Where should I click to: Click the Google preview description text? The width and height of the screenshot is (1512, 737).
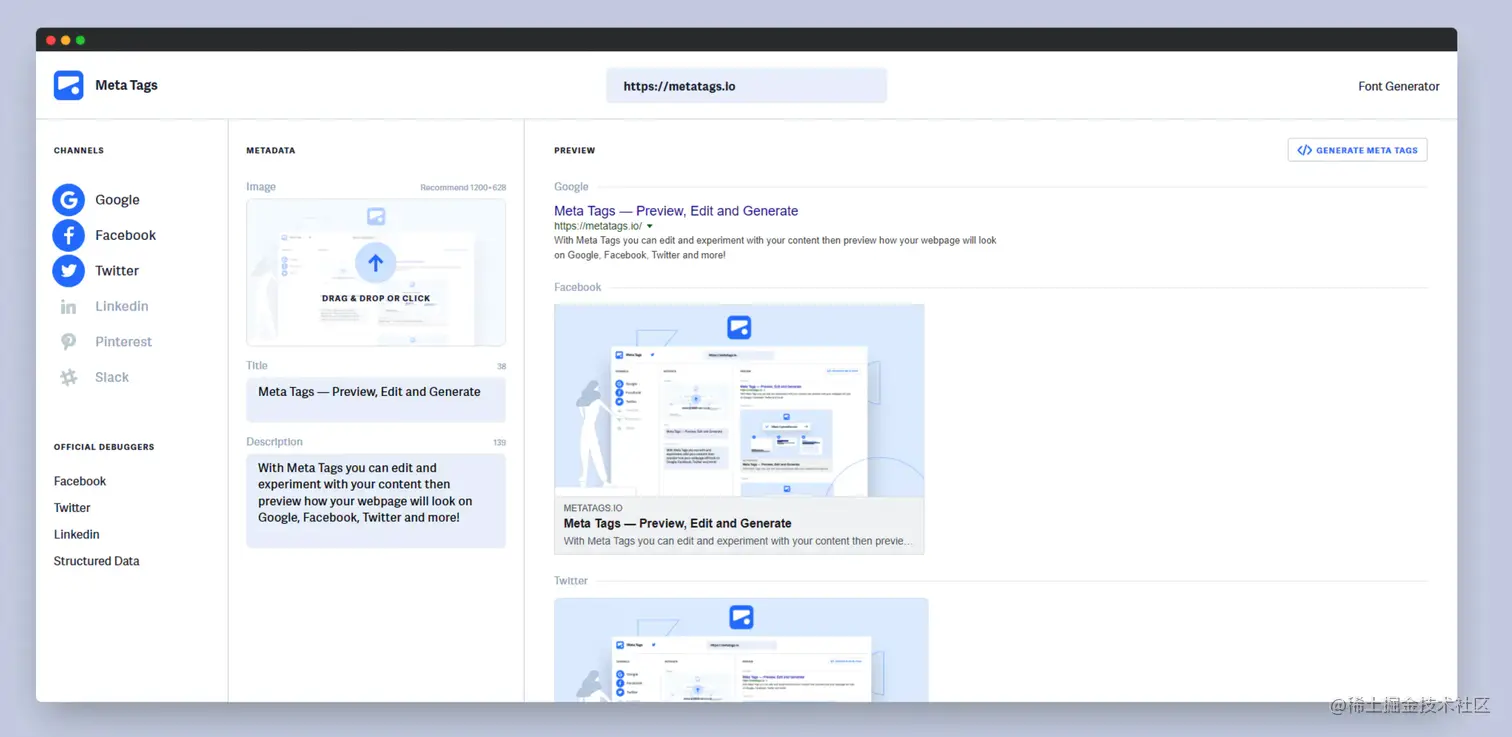click(x=775, y=248)
